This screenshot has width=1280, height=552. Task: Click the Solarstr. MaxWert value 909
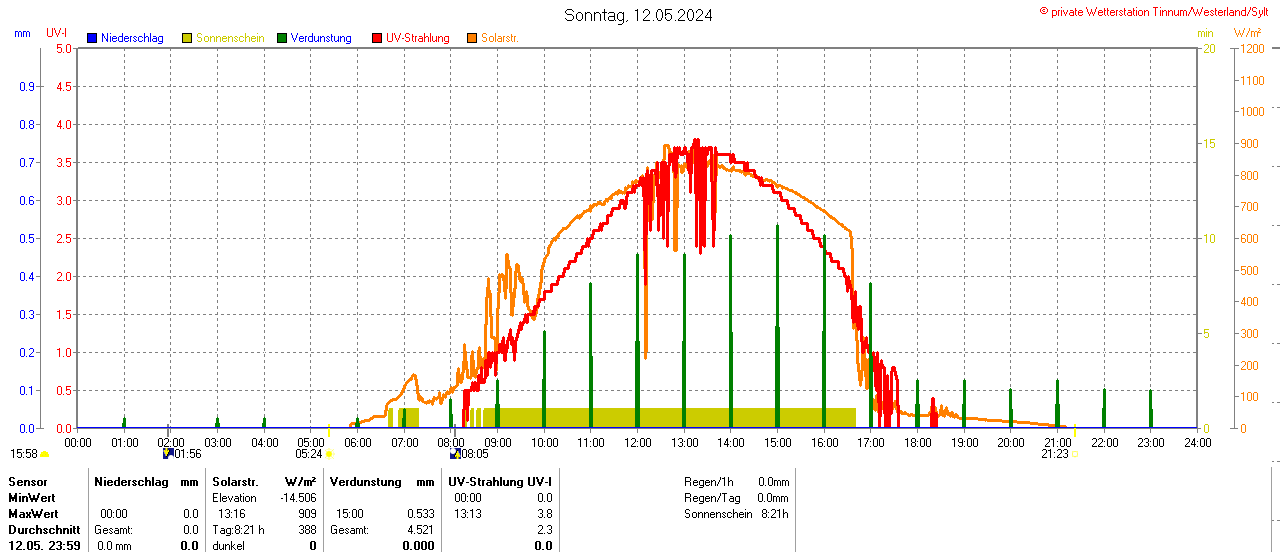point(306,514)
